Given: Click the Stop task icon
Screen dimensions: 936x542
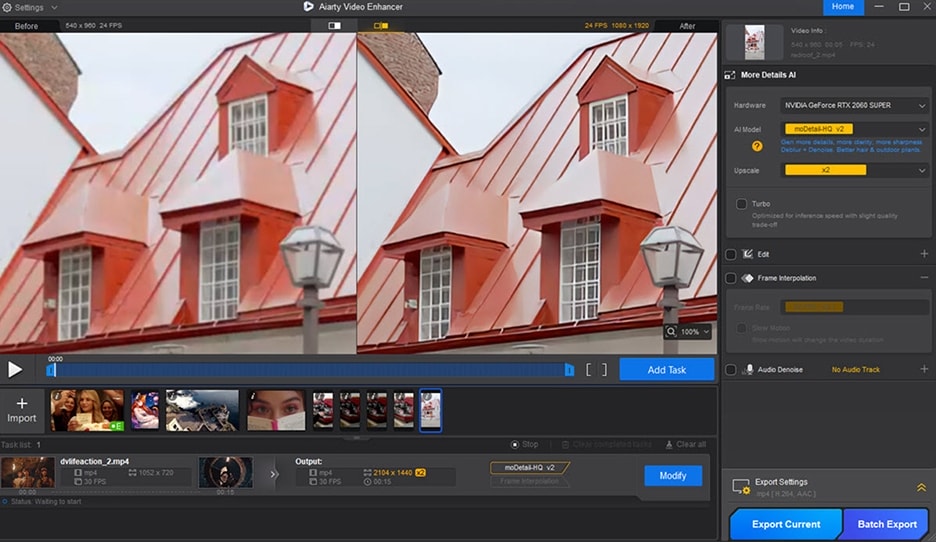Looking at the screenshot, I should pyautogui.click(x=515, y=444).
